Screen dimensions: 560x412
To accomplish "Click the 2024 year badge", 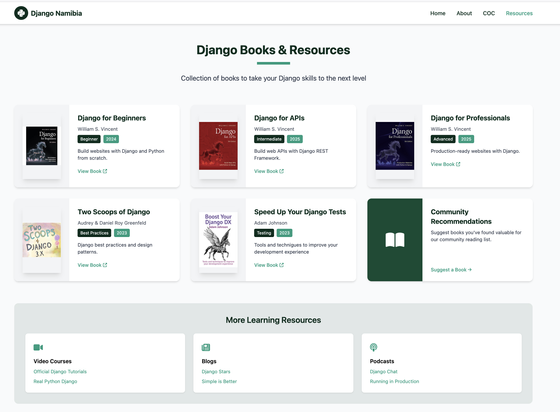I will click(x=111, y=139).
